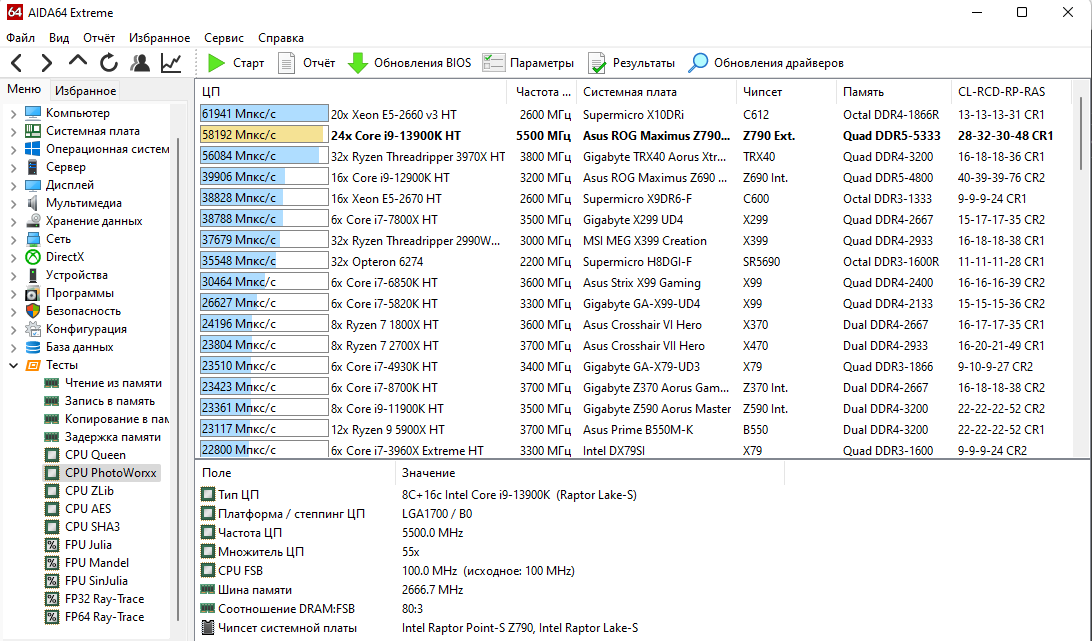1092x641 pixels.
Task: Select the 61941 Мпкс/с result bar
Action: click(264, 114)
